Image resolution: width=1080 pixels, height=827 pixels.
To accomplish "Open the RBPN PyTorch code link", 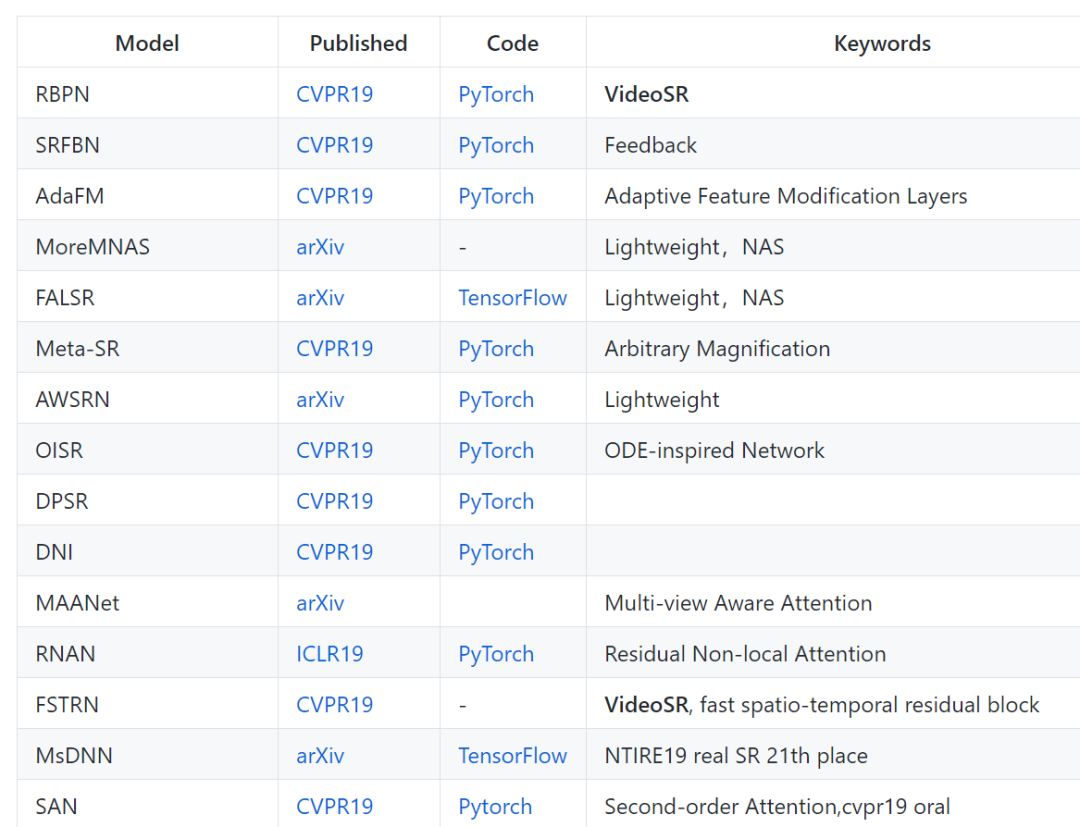I will (496, 94).
